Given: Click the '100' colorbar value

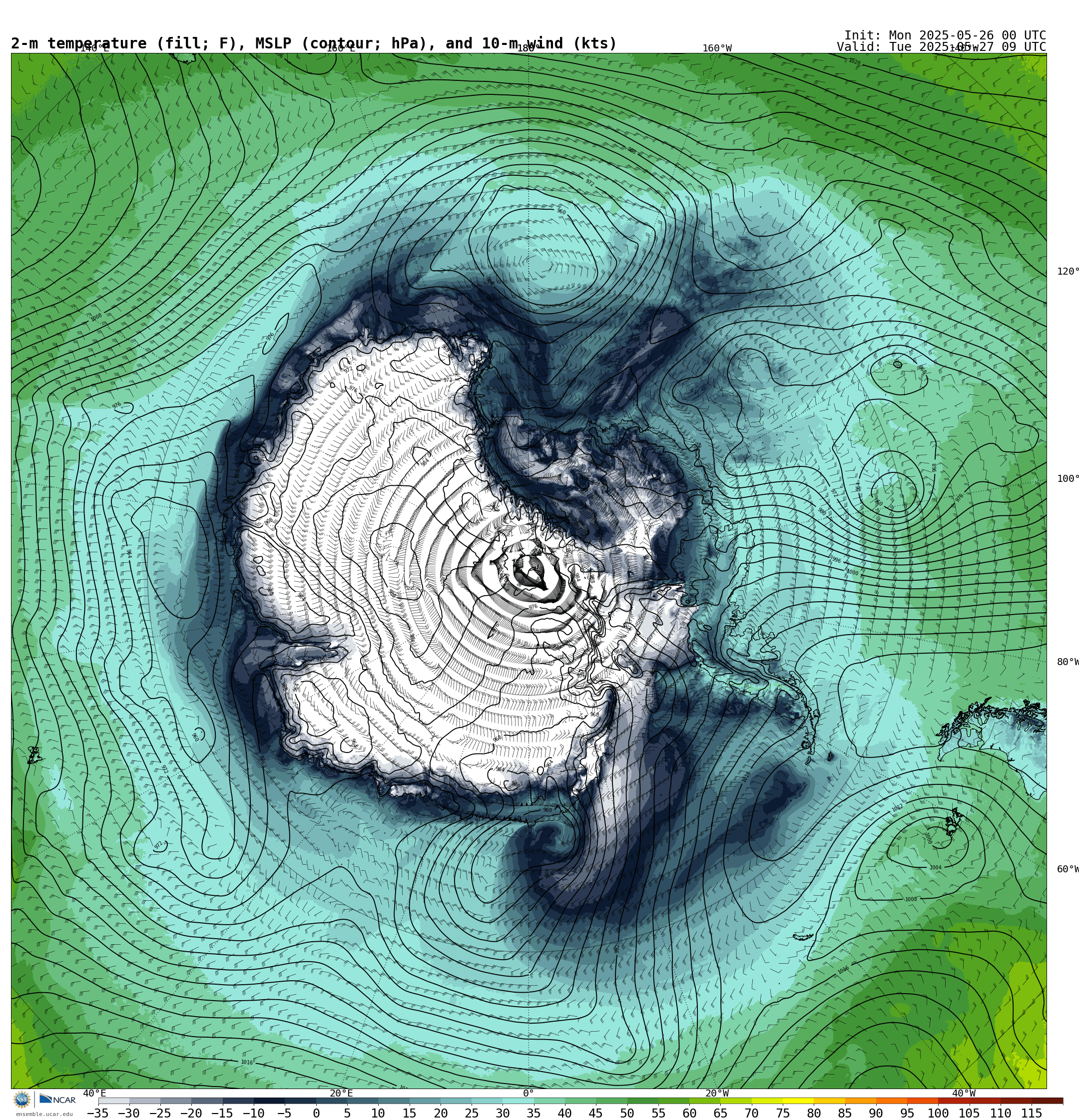Looking at the screenshot, I should point(938,1113).
